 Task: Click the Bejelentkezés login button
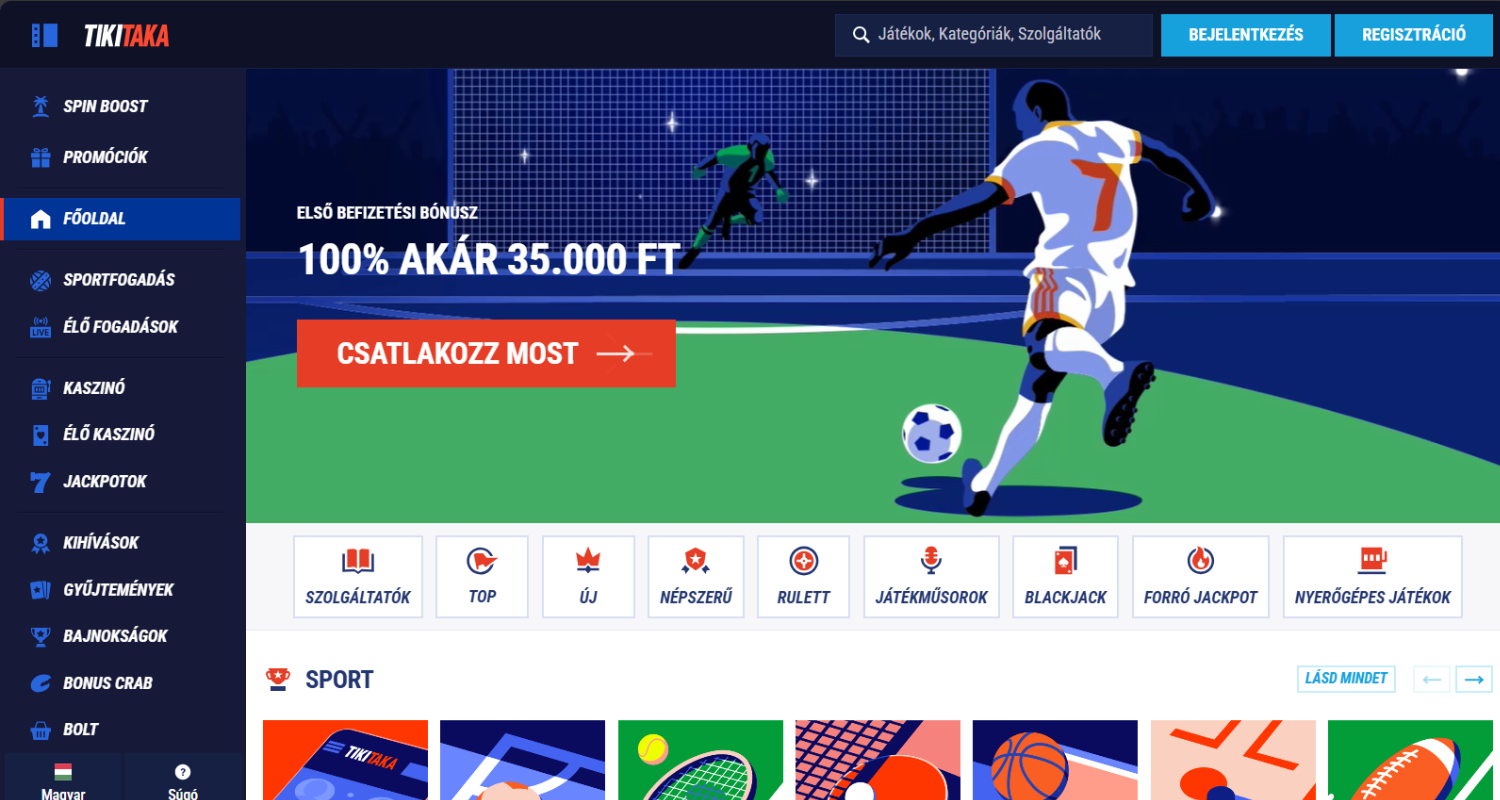click(x=1246, y=35)
